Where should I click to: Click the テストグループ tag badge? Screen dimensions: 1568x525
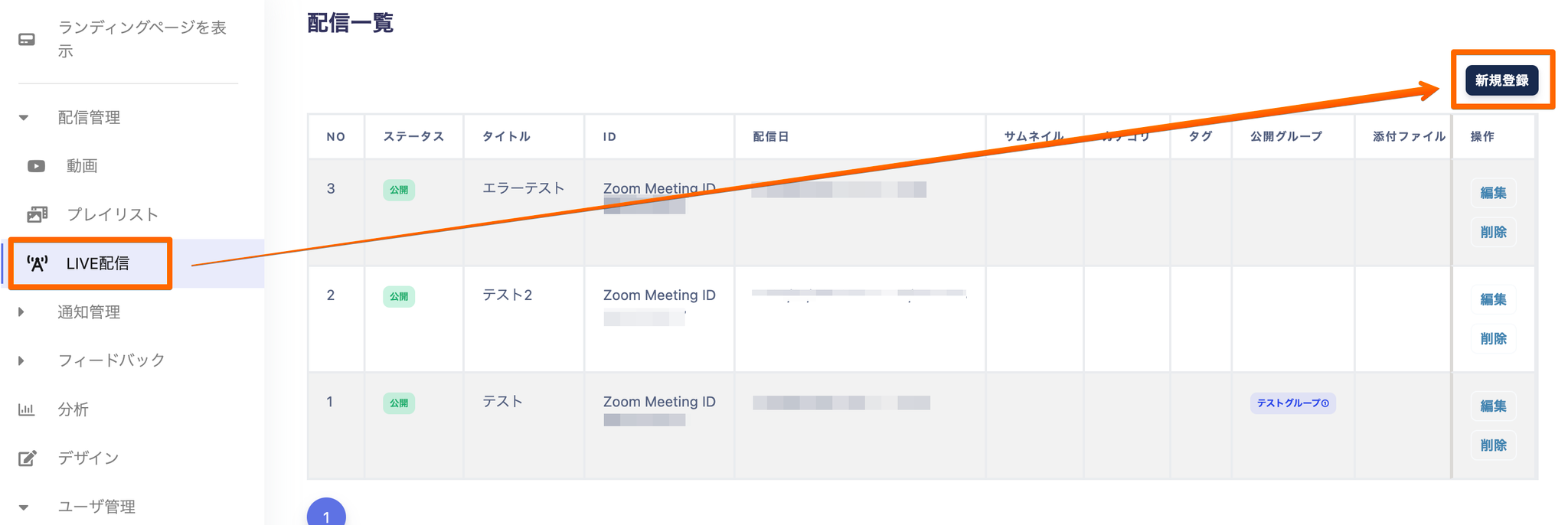click(1292, 403)
